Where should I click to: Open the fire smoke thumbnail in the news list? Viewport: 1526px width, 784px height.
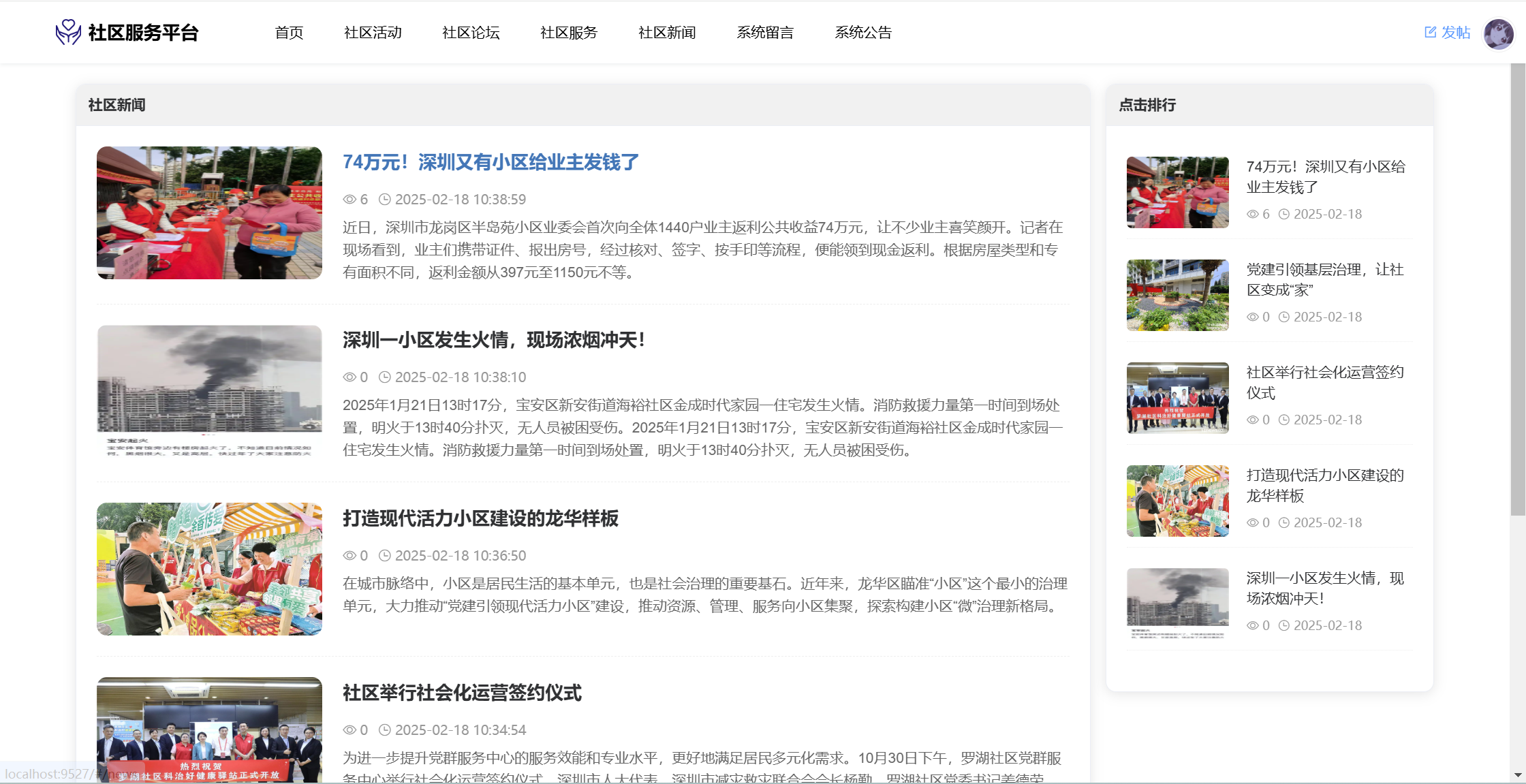pos(209,390)
